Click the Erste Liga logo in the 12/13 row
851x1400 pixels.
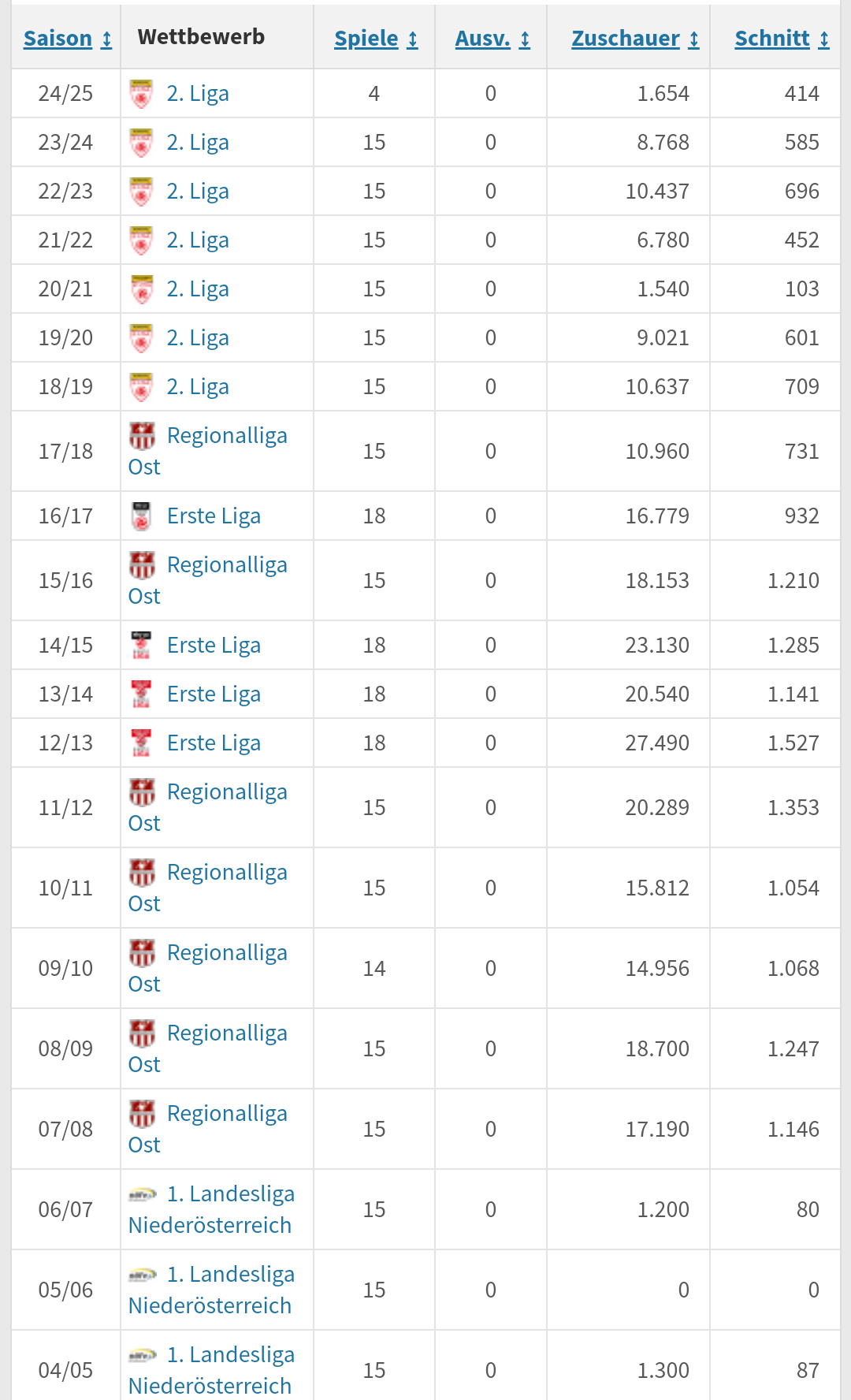tap(142, 743)
